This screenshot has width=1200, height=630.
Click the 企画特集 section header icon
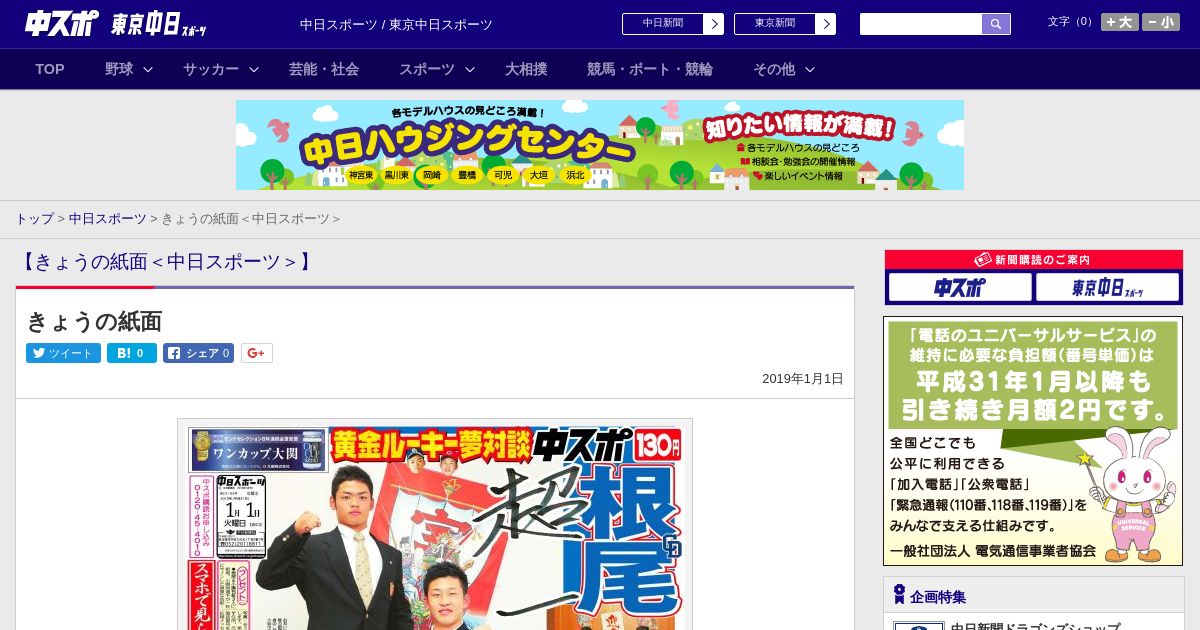coord(899,595)
